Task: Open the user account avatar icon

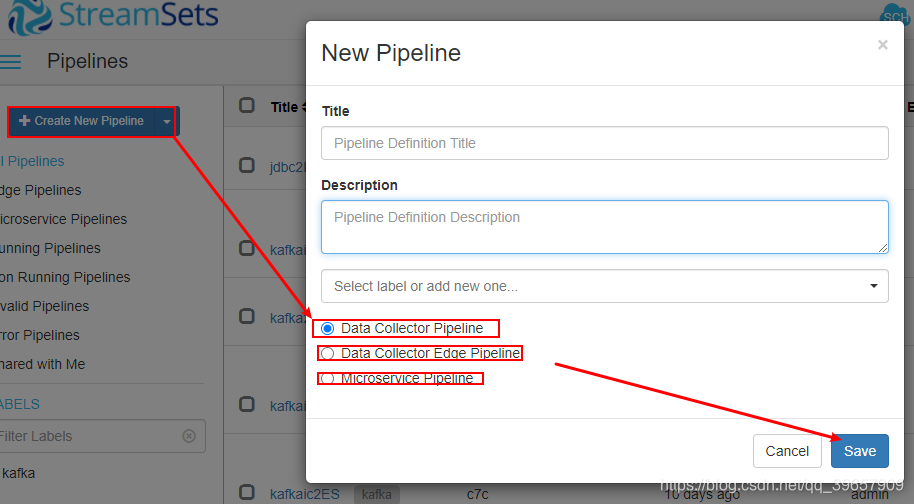Action: point(895,16)
